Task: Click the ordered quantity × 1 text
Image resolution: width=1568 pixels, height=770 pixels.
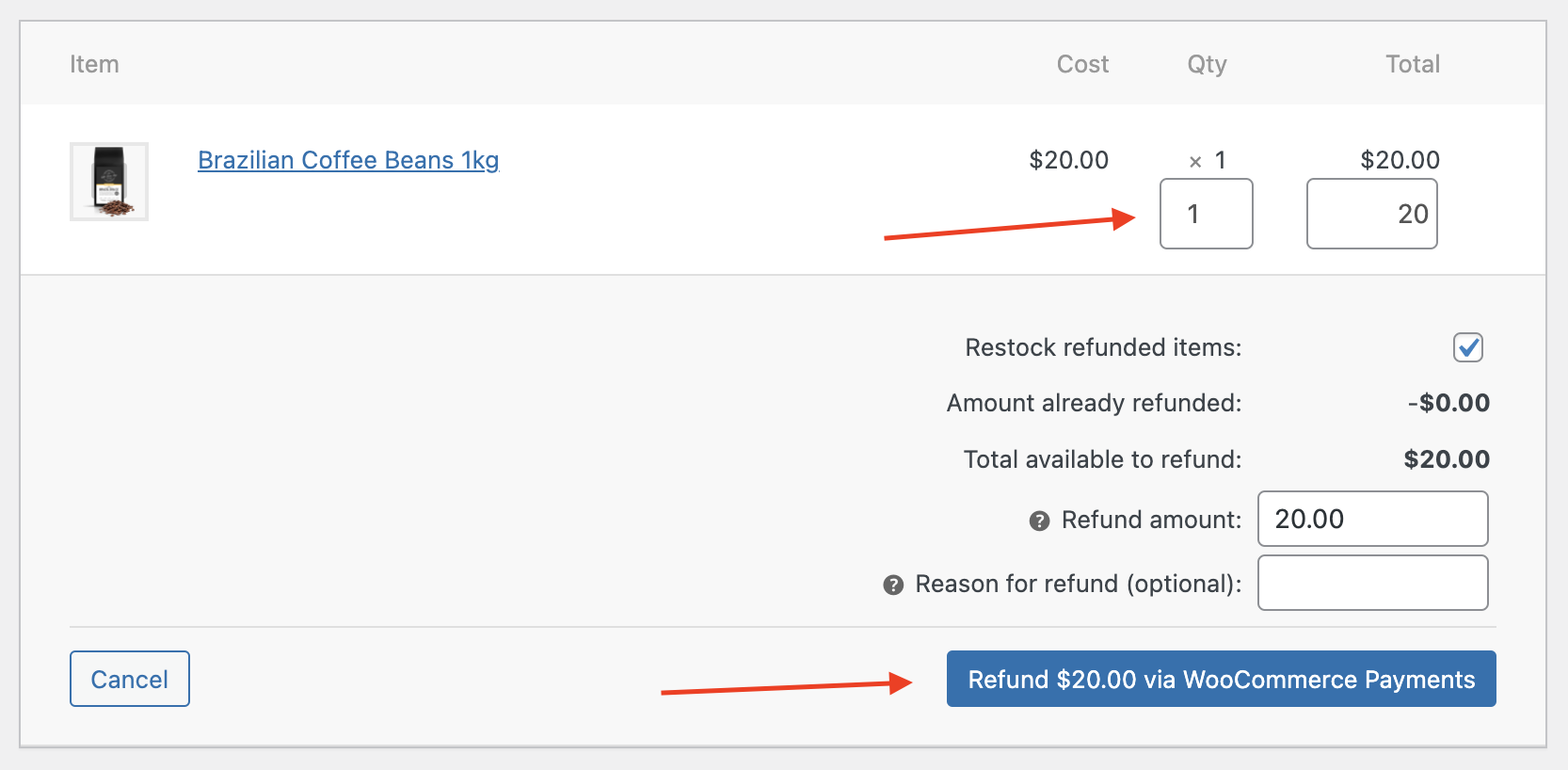Action: [1208, 161]
